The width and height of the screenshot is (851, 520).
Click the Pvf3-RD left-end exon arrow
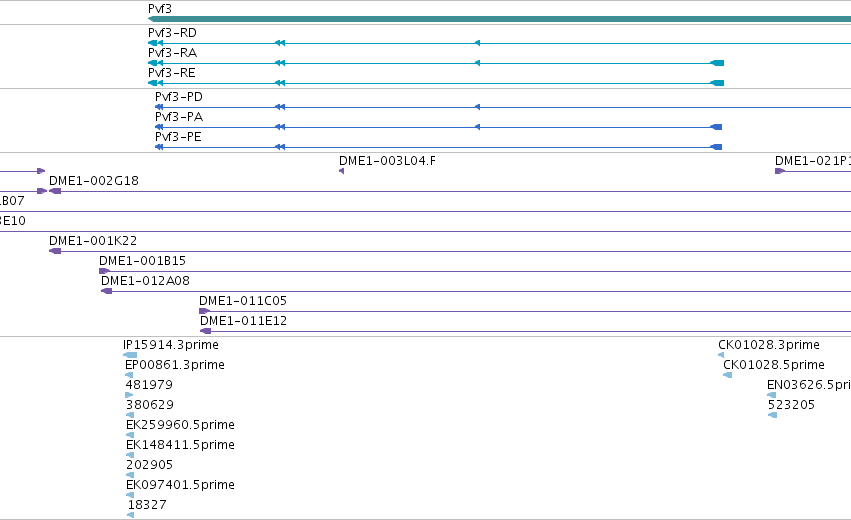coord(155,43)
